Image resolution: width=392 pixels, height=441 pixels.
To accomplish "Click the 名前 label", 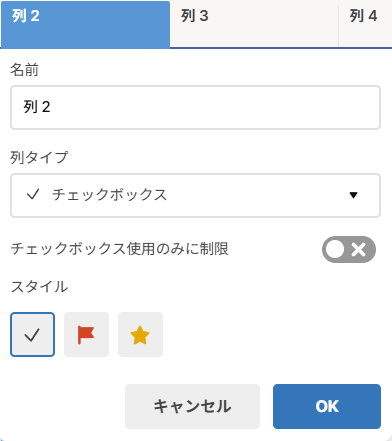I will coord(24,70).
